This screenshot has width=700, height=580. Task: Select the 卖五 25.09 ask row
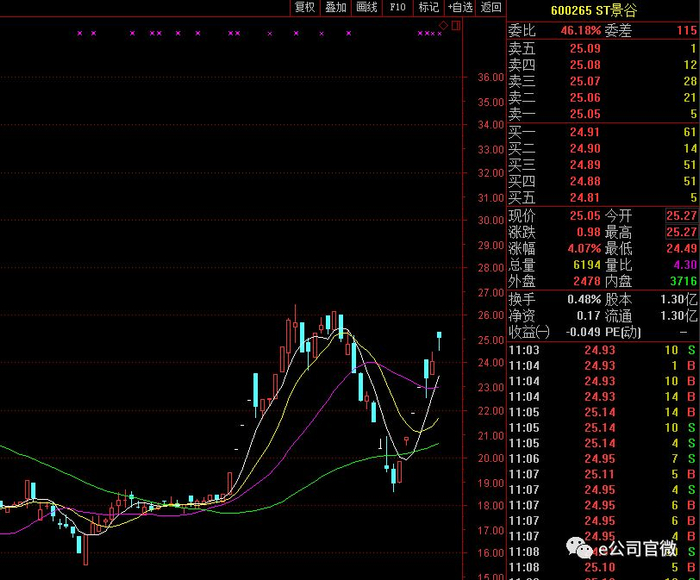click(603, 48)
